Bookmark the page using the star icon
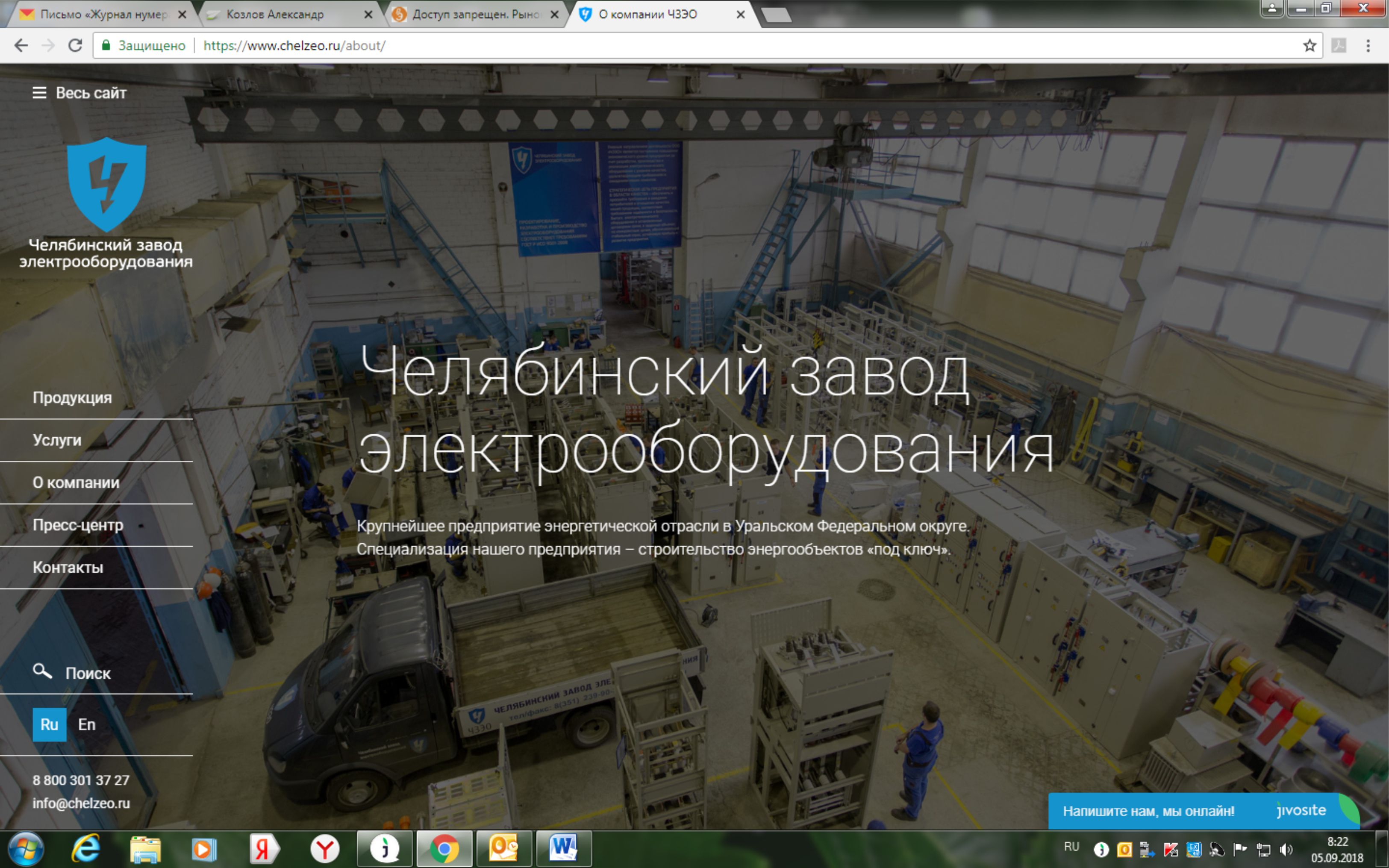Image resolution: width=1389 pixels, height=868 pixels. [1309, 45]
